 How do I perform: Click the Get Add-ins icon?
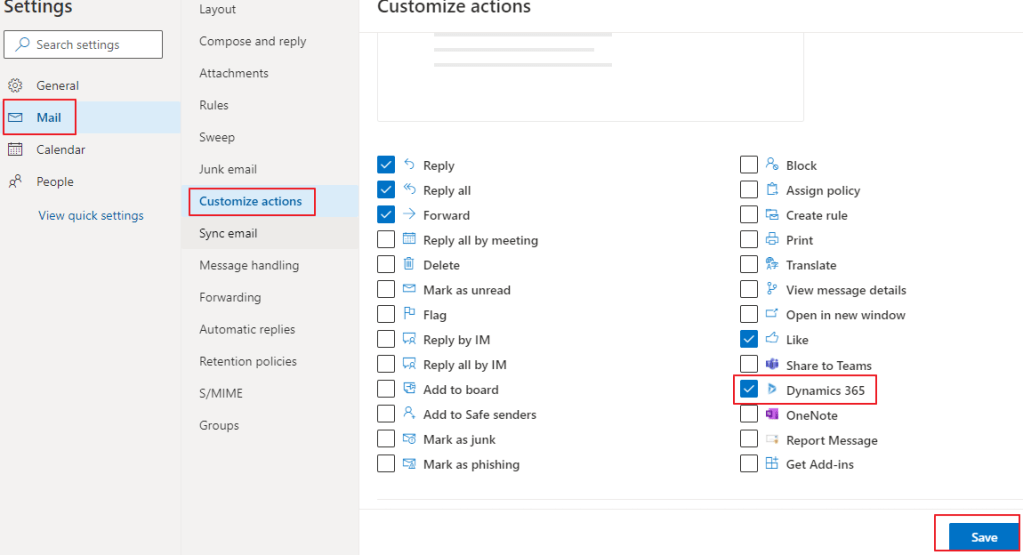click(x=771, y=464)
